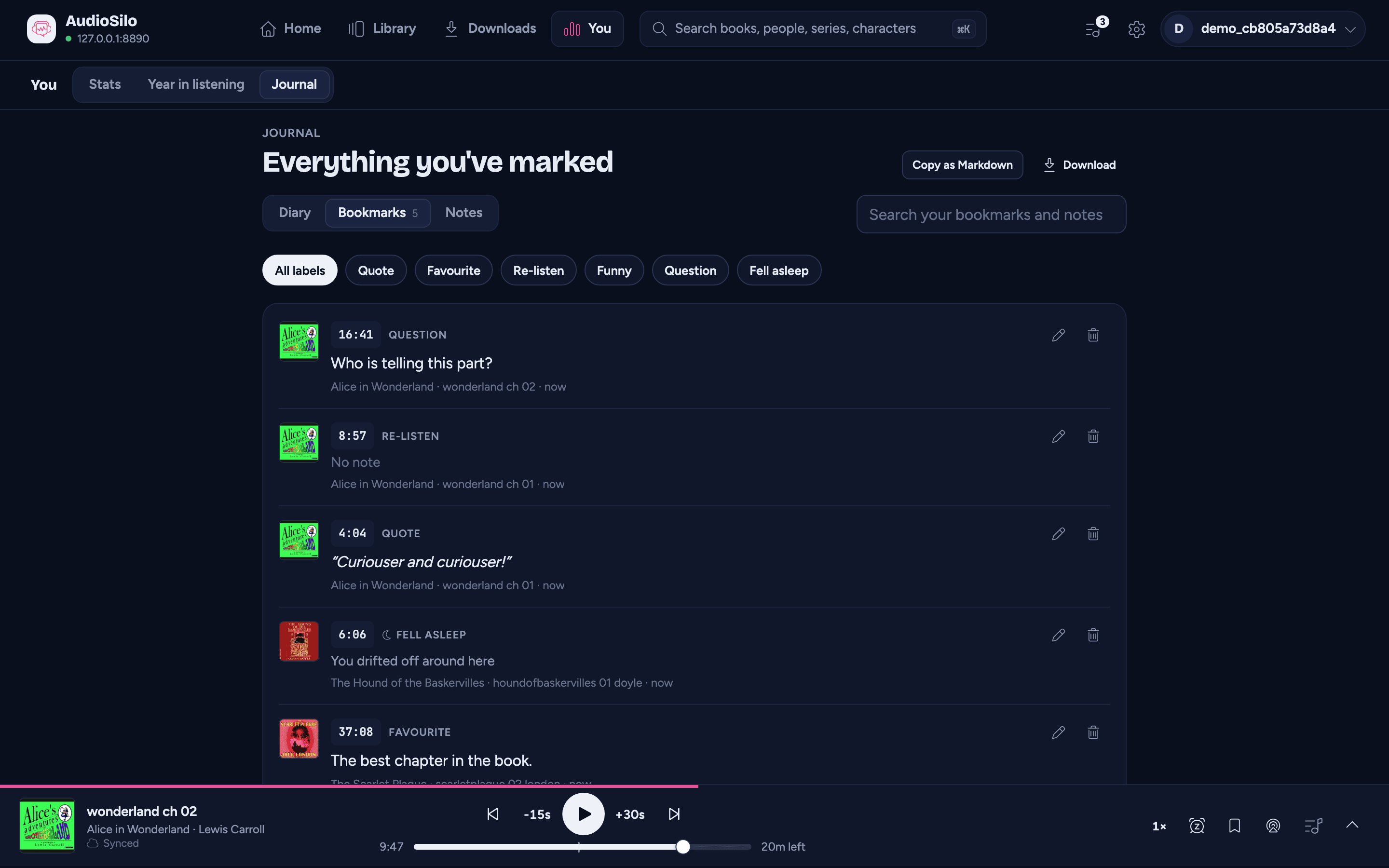The image size is (1389, 868).
Task: Filter bookmarks by the Quote label
Action: tap(376, 271)
